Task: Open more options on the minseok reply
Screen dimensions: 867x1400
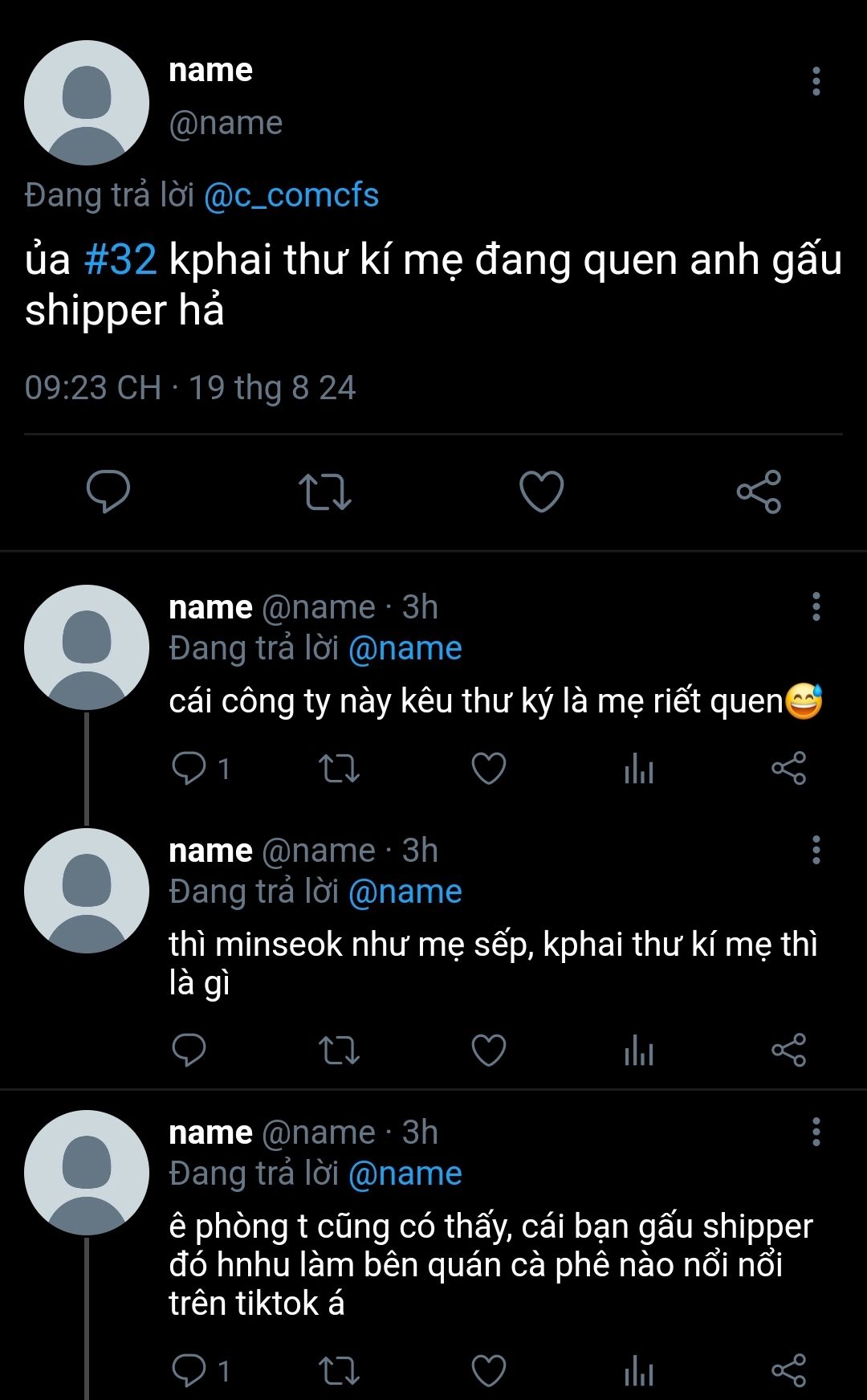Action: (x=816, y=850)
